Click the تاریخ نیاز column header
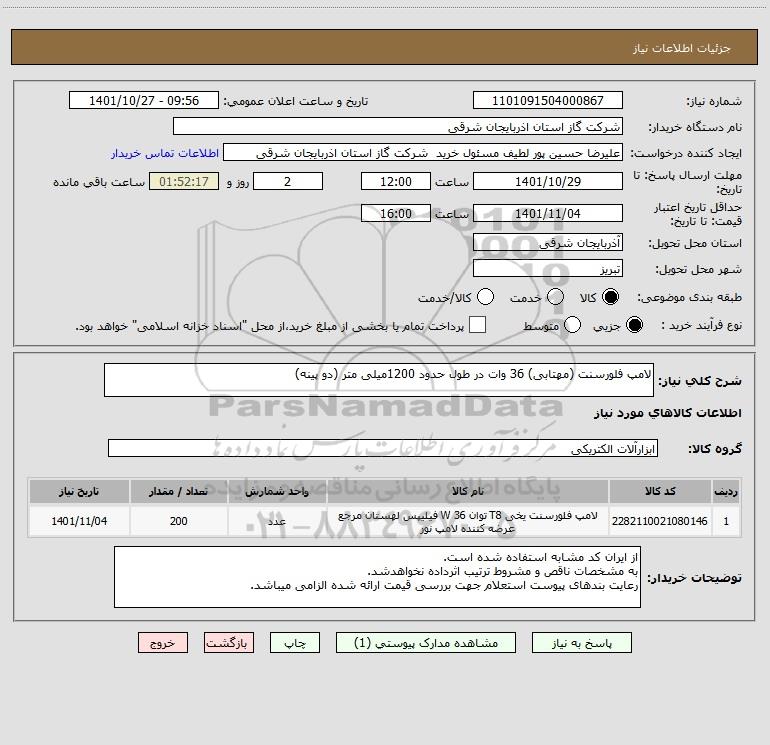This screenshot has height=745, width=770. click(x=79, y=492)
